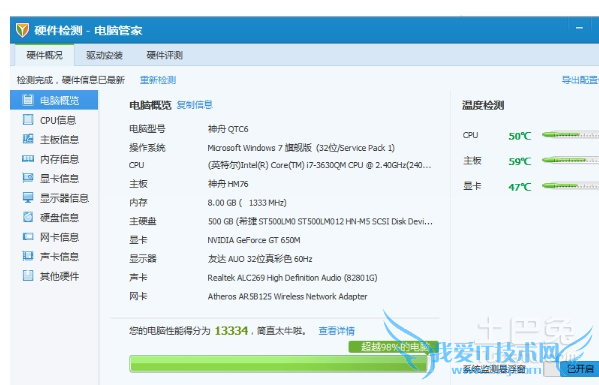The height and width of the screenshot is (385, 599).
Task: Open the 网卡信息 network card icon
Action: tap(28, 236)
